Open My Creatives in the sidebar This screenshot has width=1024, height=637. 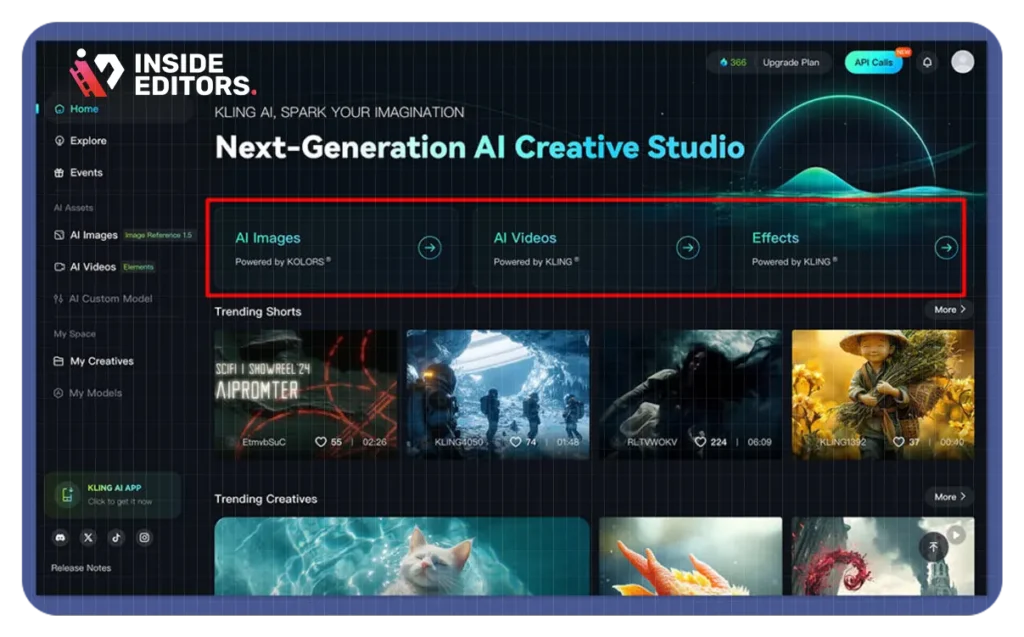[x=100, y=361]
